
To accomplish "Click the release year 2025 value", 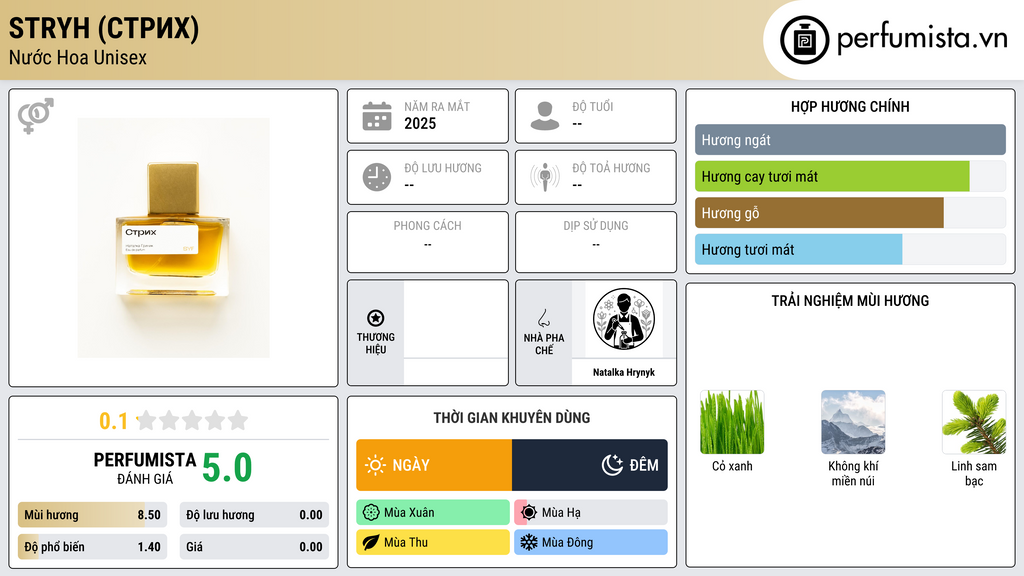I will 420,123.
